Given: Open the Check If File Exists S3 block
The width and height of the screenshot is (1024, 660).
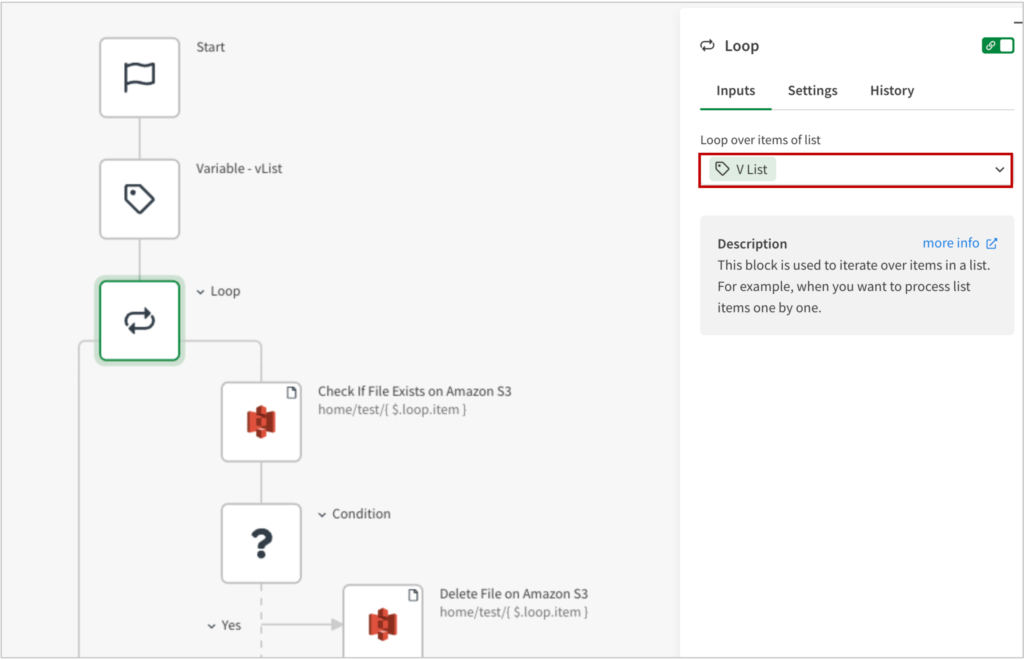Looking at the screenshot, I should coord(261,422).
